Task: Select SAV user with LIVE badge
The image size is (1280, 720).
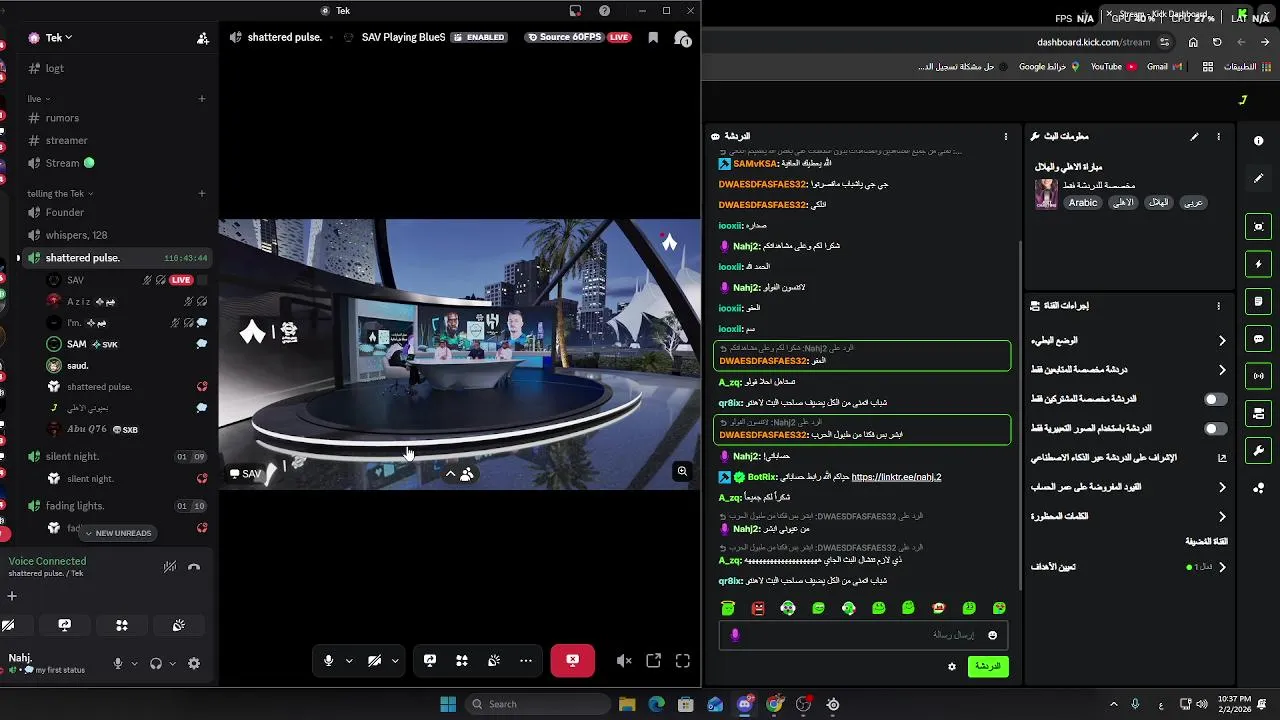Action: tap(125, 280)
